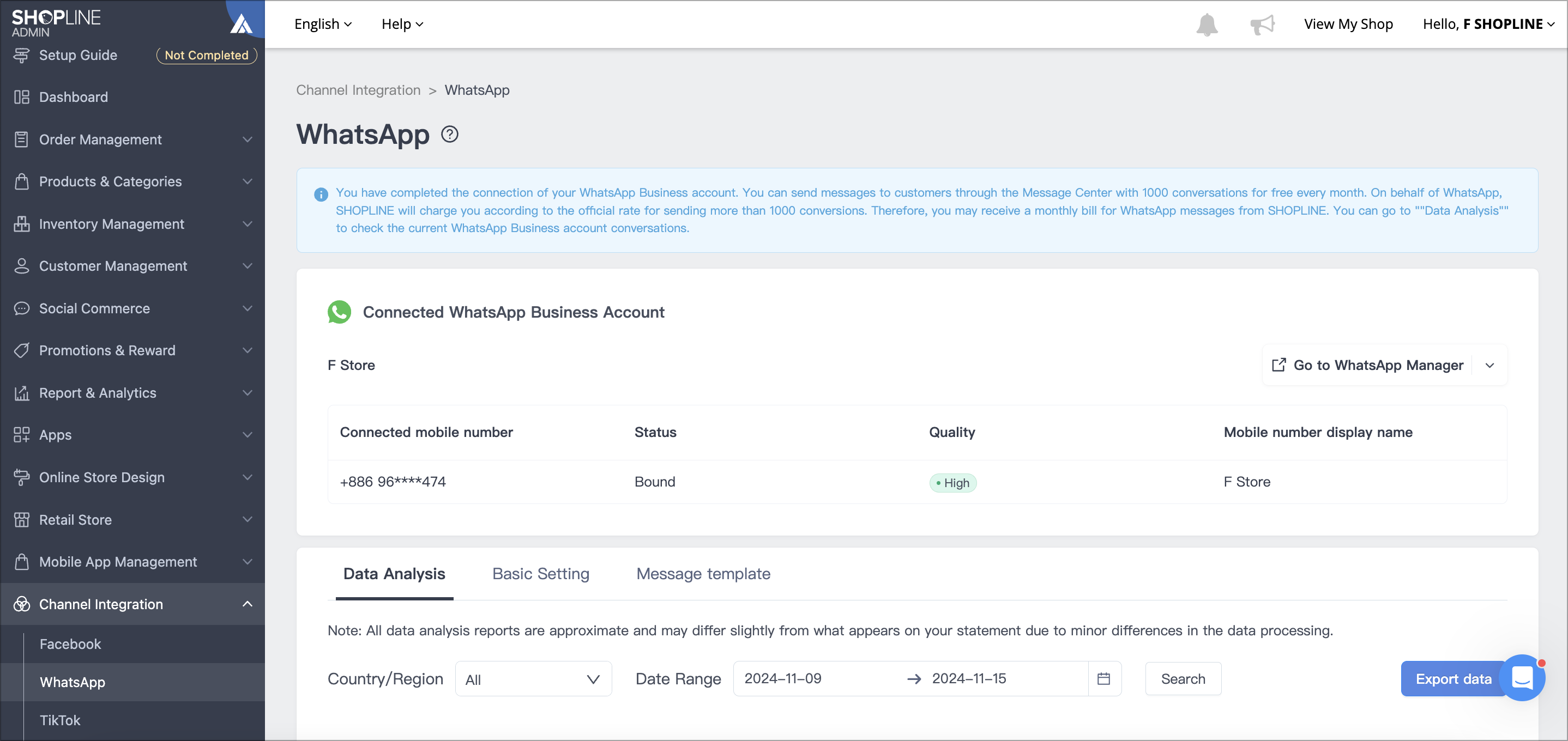The height and width of the screenshot is (741, 1568).
Task: Open the Help dropdown menu
Action: click(402, 24)
